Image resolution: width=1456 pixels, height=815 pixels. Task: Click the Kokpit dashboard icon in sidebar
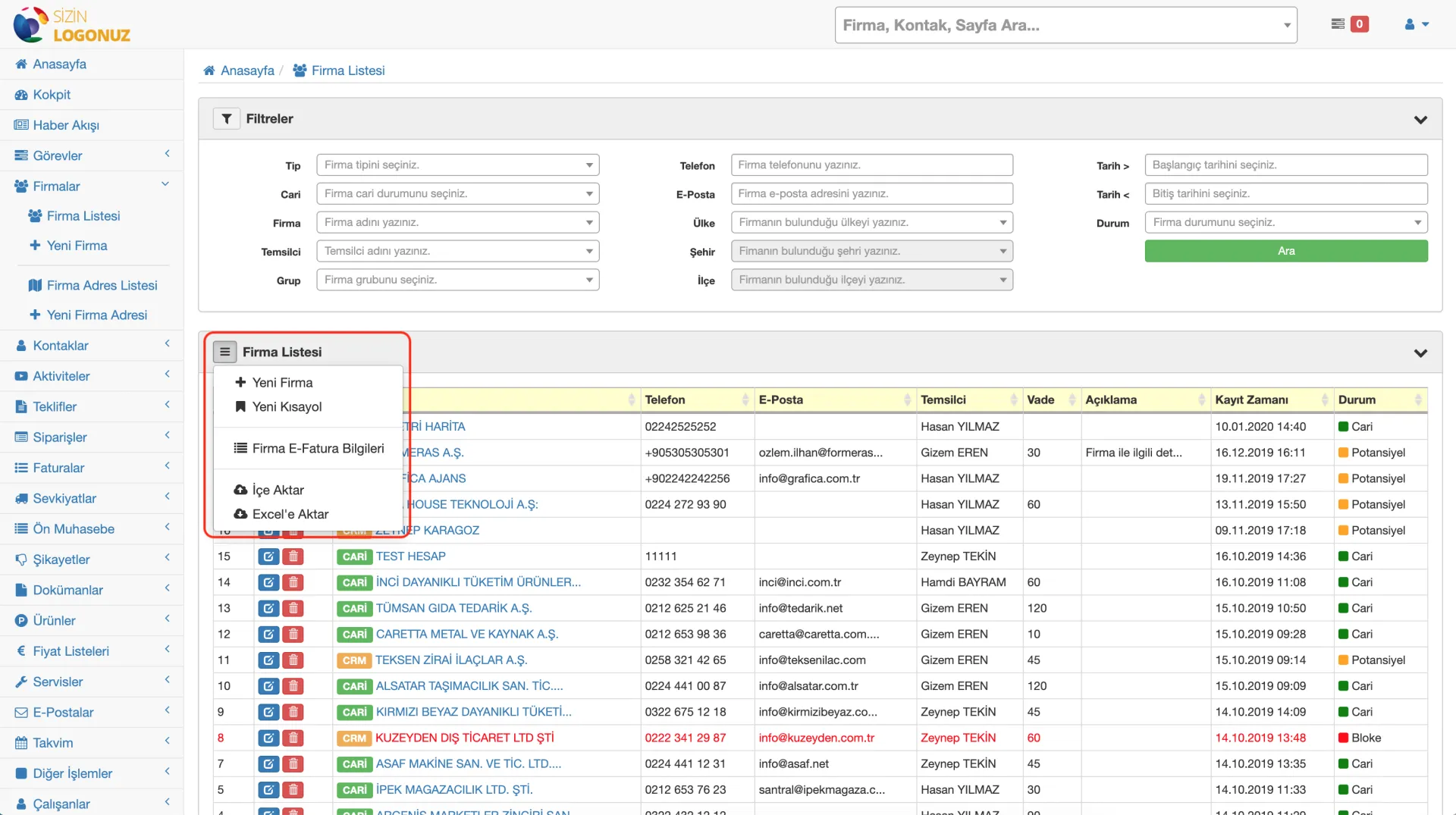click(x=21, y=95)
